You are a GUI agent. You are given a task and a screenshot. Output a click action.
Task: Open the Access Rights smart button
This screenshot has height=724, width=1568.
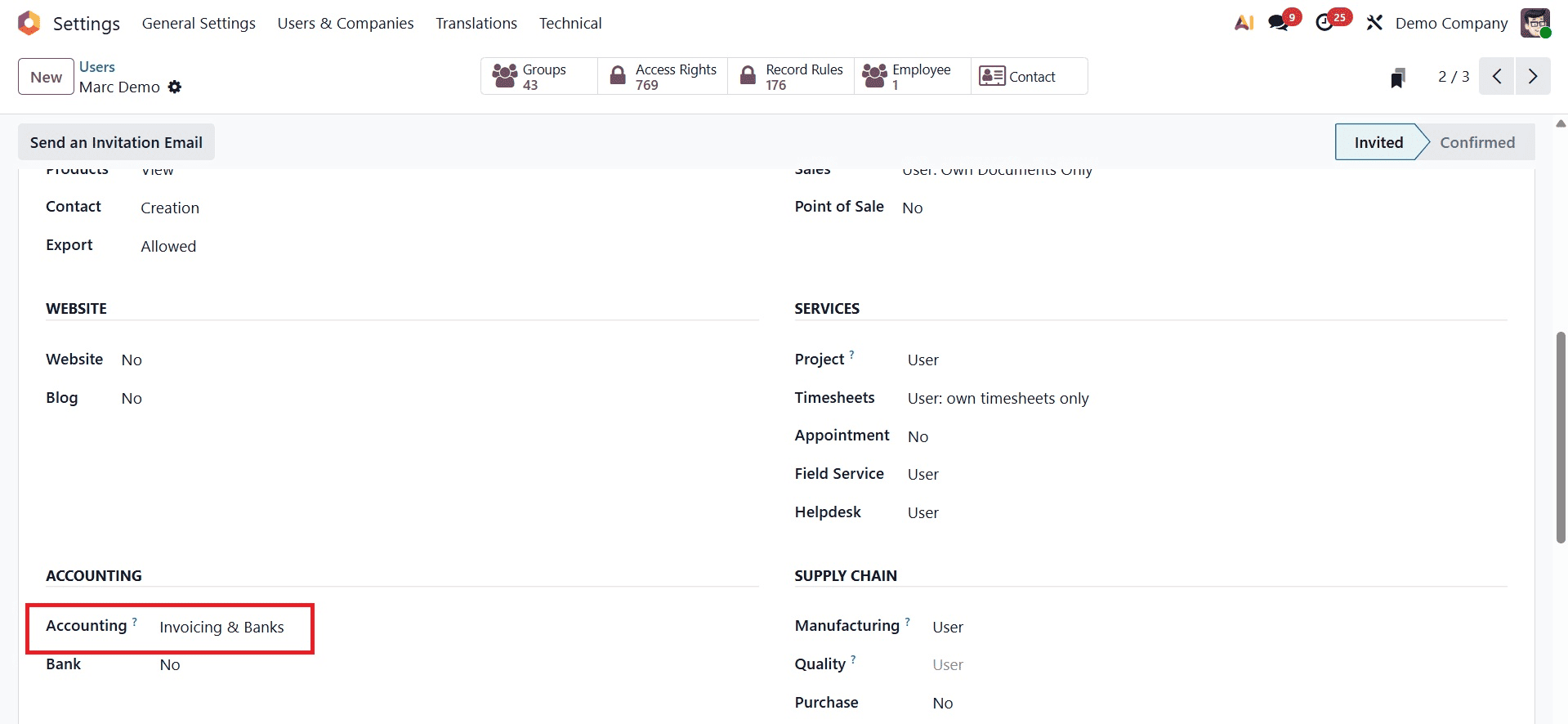[662, 76]
